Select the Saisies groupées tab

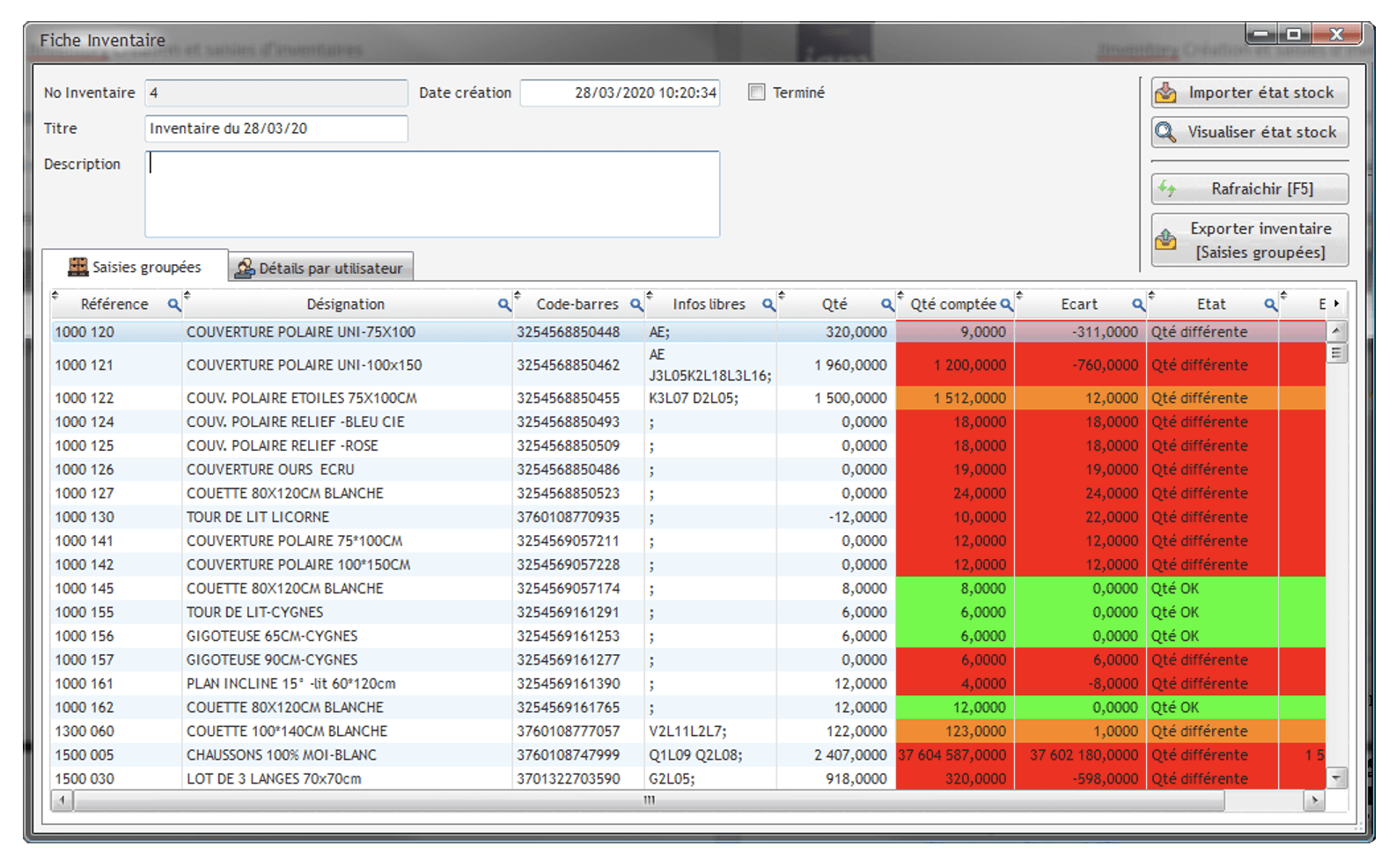(x=136, y=267)
